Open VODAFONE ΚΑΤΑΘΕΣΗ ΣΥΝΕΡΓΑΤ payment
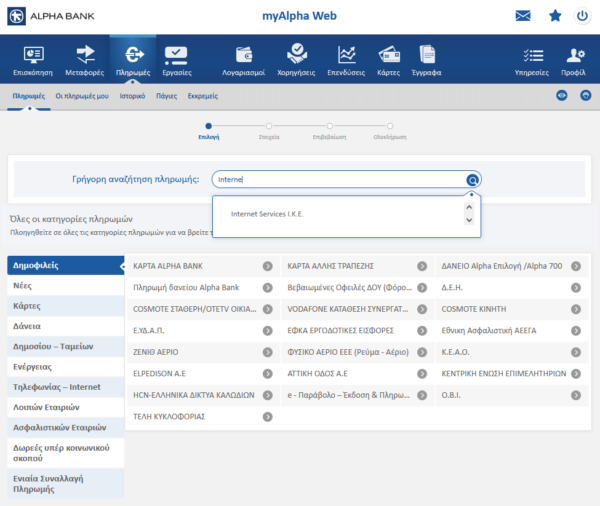The image size is (600, 506). point(357,309)
